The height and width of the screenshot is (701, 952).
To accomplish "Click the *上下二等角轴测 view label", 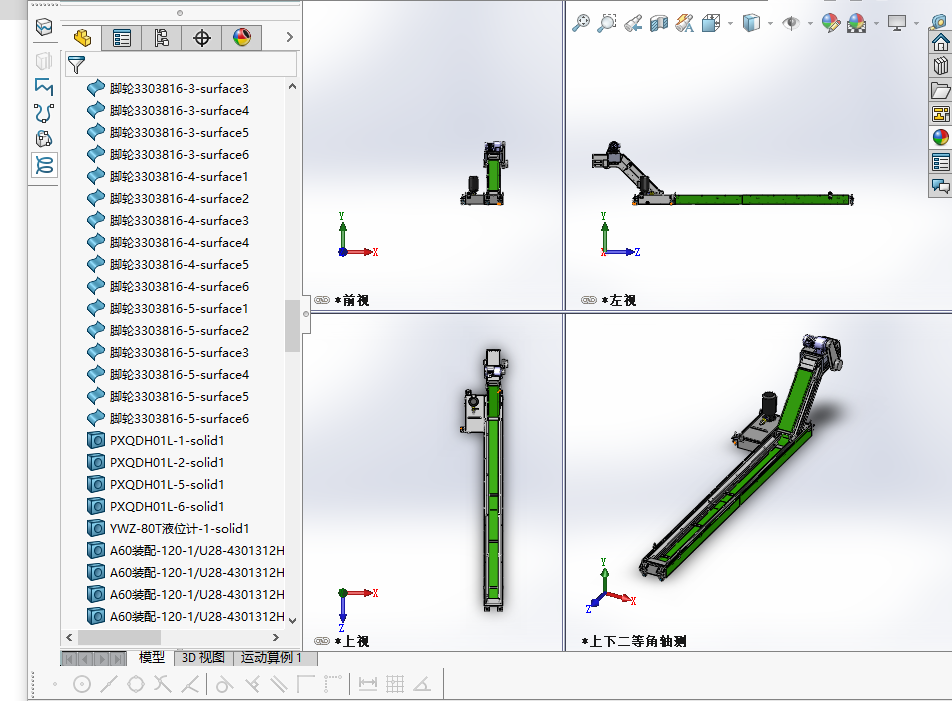I will (x=634, y=641).
